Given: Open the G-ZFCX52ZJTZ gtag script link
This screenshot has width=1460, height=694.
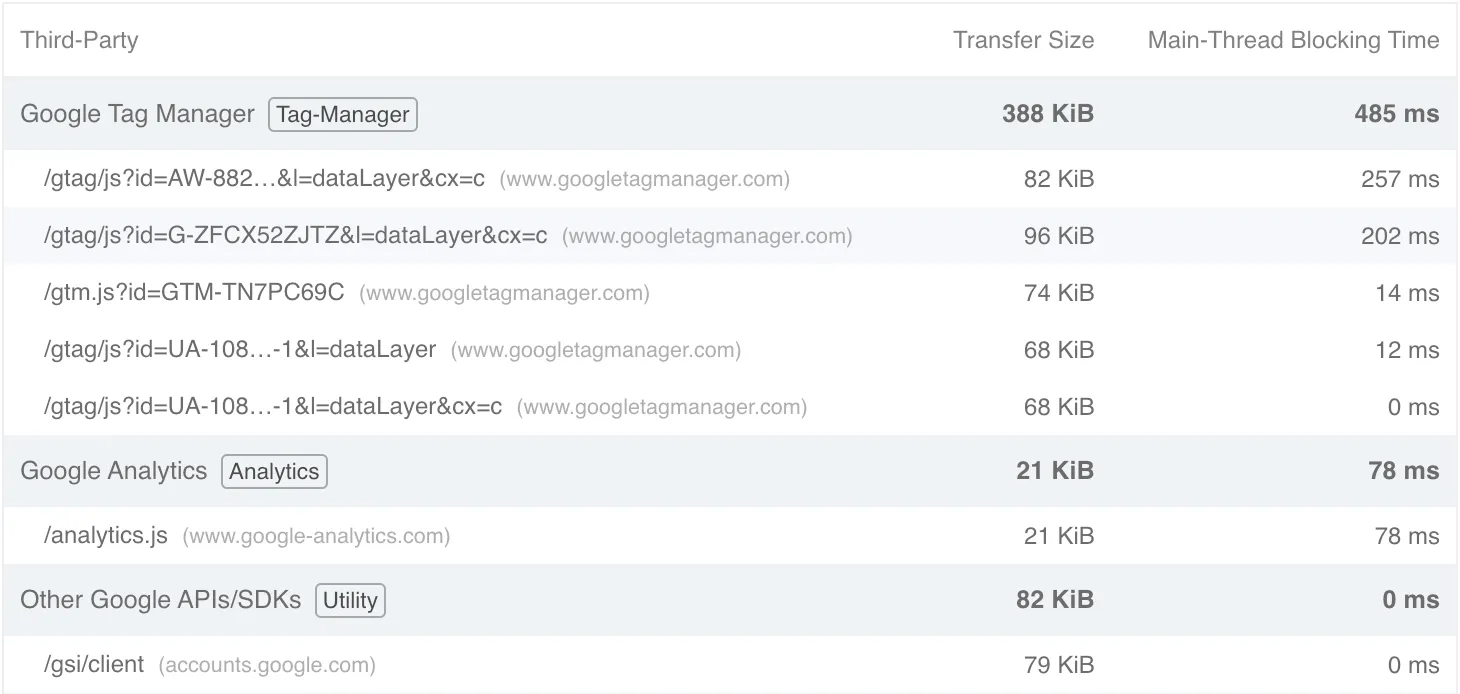Looking at the screenshot, I should point(295,236).
